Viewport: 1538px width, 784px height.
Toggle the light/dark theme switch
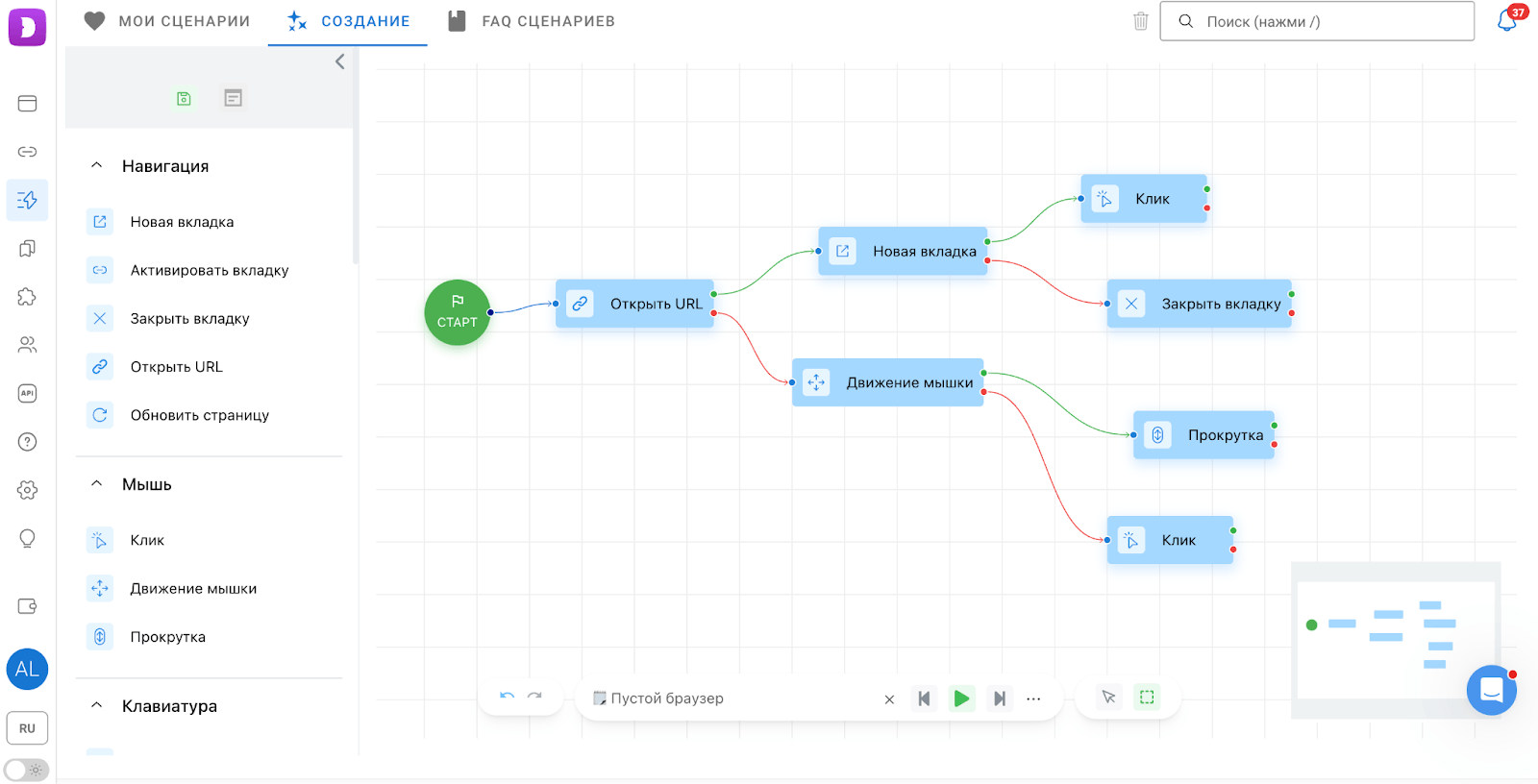click(x=26, y=770)
